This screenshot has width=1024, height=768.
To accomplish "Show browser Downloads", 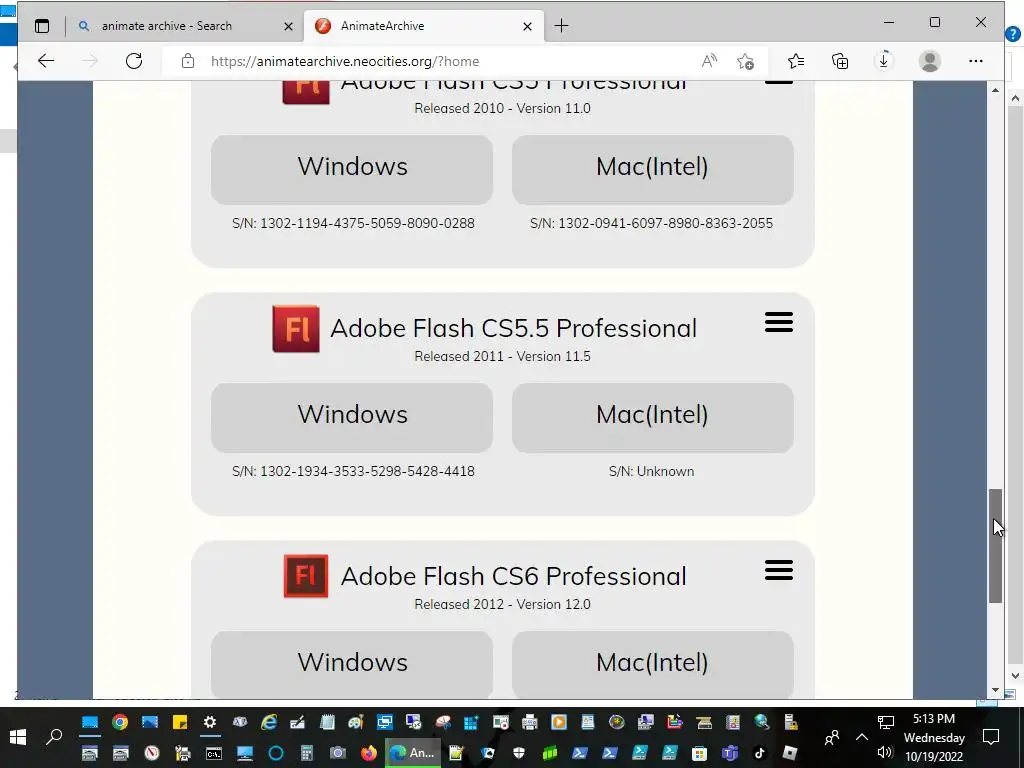I will [884, 61].
